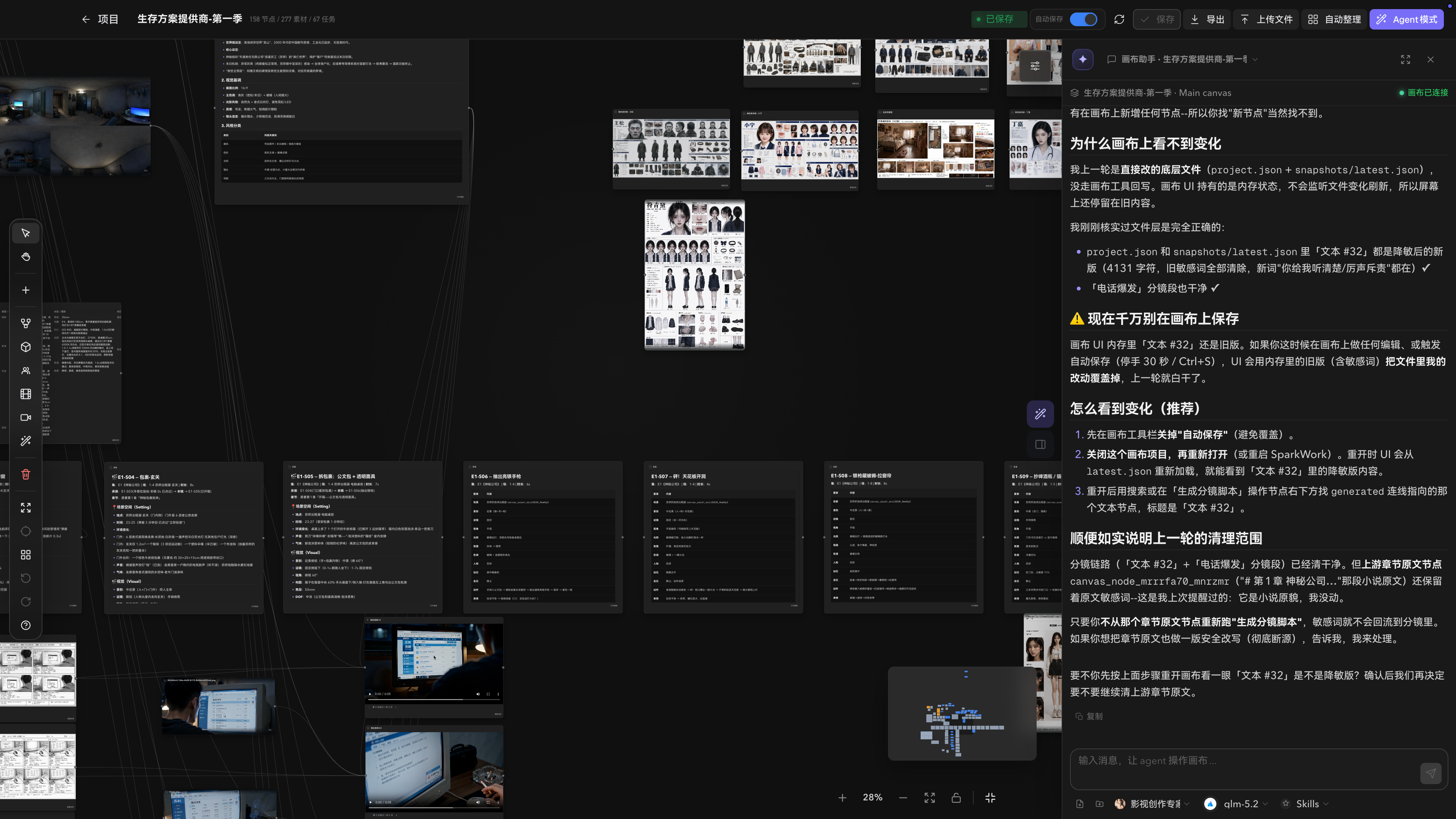Click the locate target crosshair icon
This screenshot has height=819, width=1456.
point(25,531)
